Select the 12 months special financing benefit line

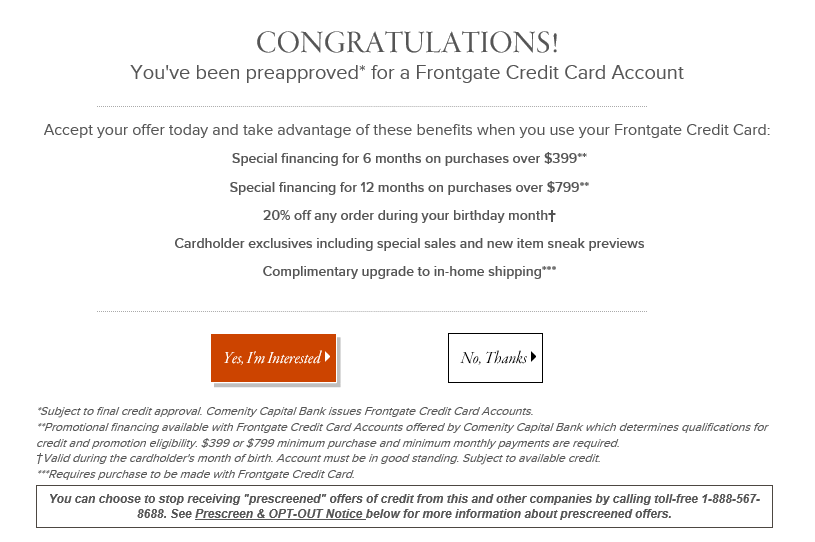pyautogui.click(x=409, y=187)
